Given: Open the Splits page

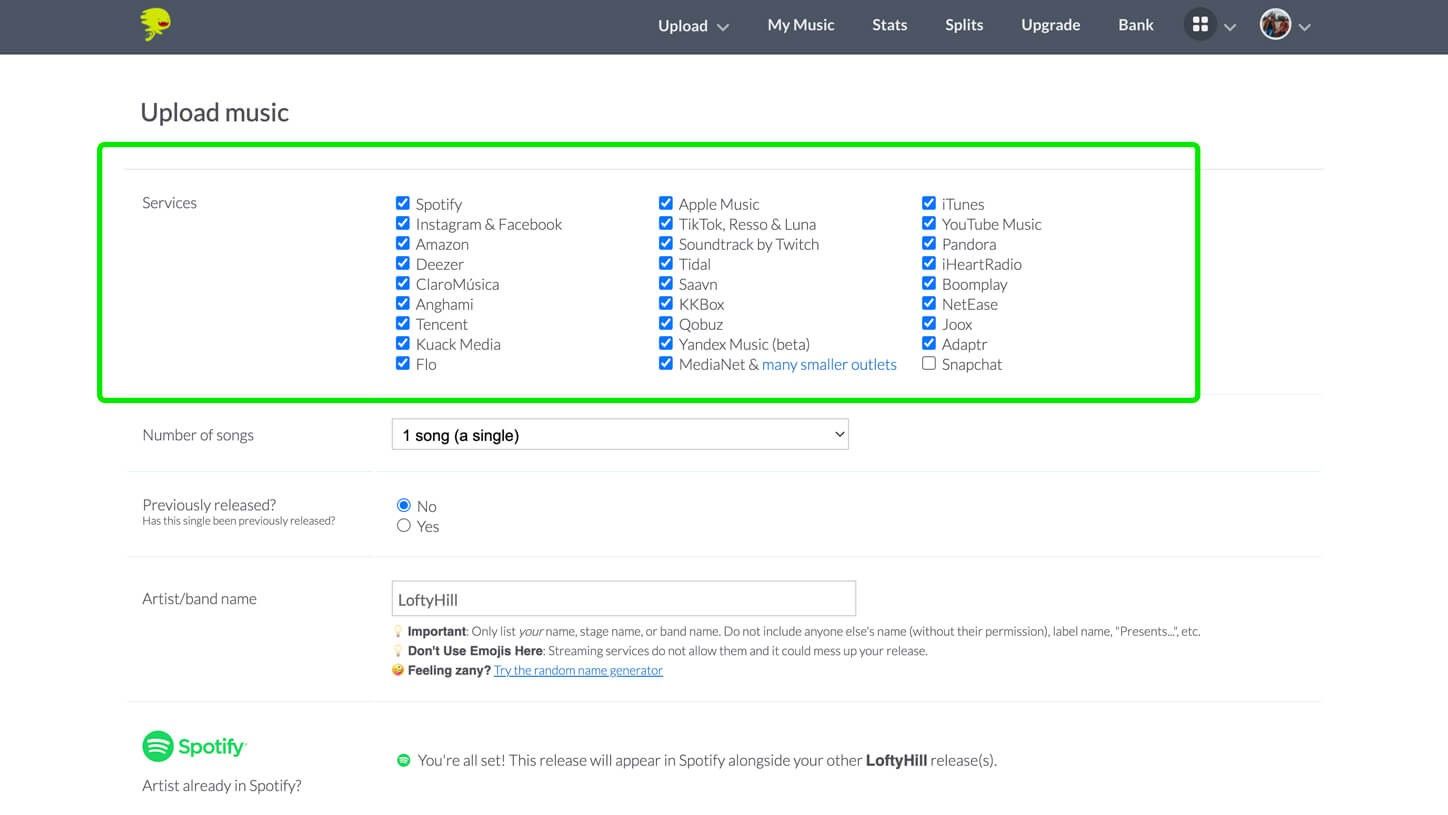Looking at the screenshot, I should point(964,25).
